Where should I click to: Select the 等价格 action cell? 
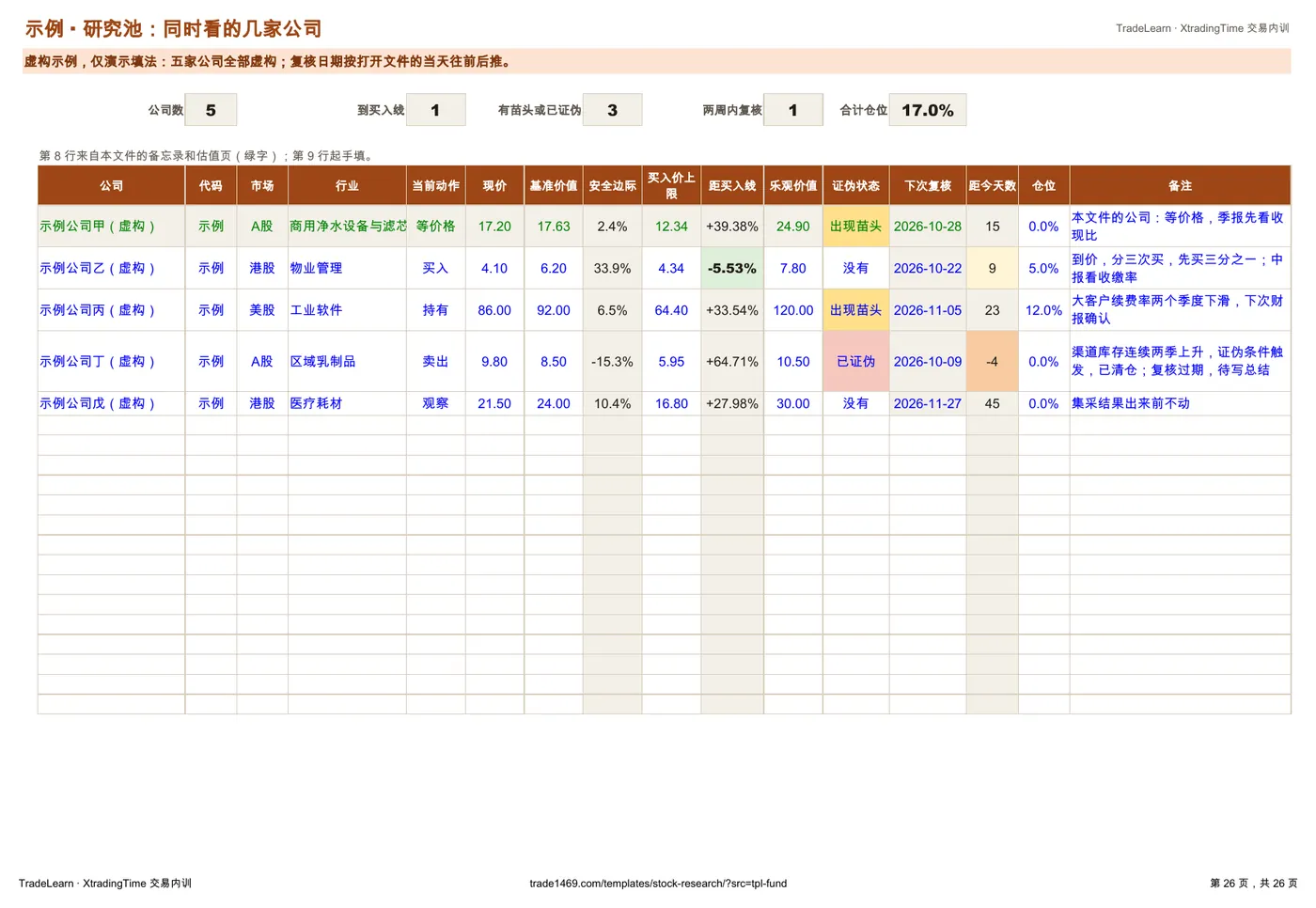click(435, 227)
